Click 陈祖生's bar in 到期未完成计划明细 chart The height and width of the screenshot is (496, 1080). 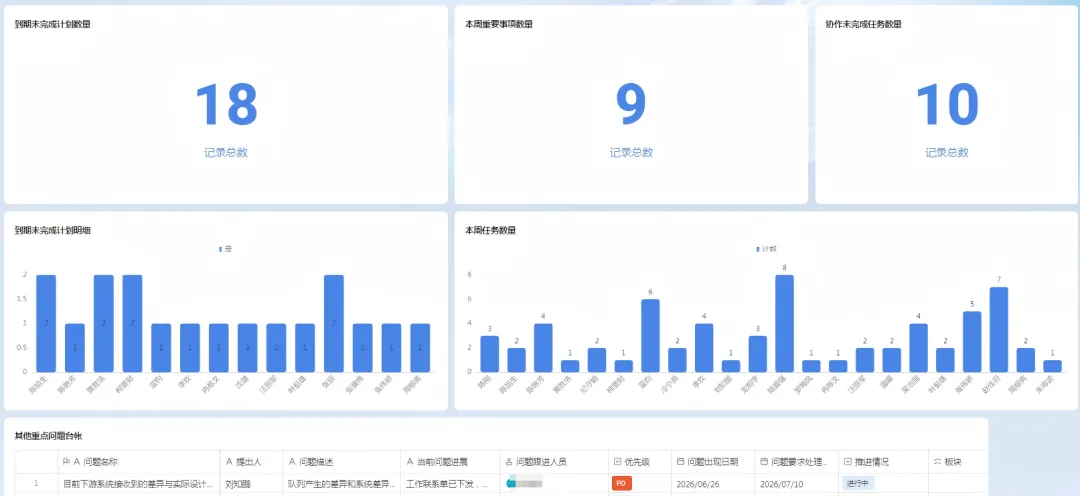coord(46,324)
